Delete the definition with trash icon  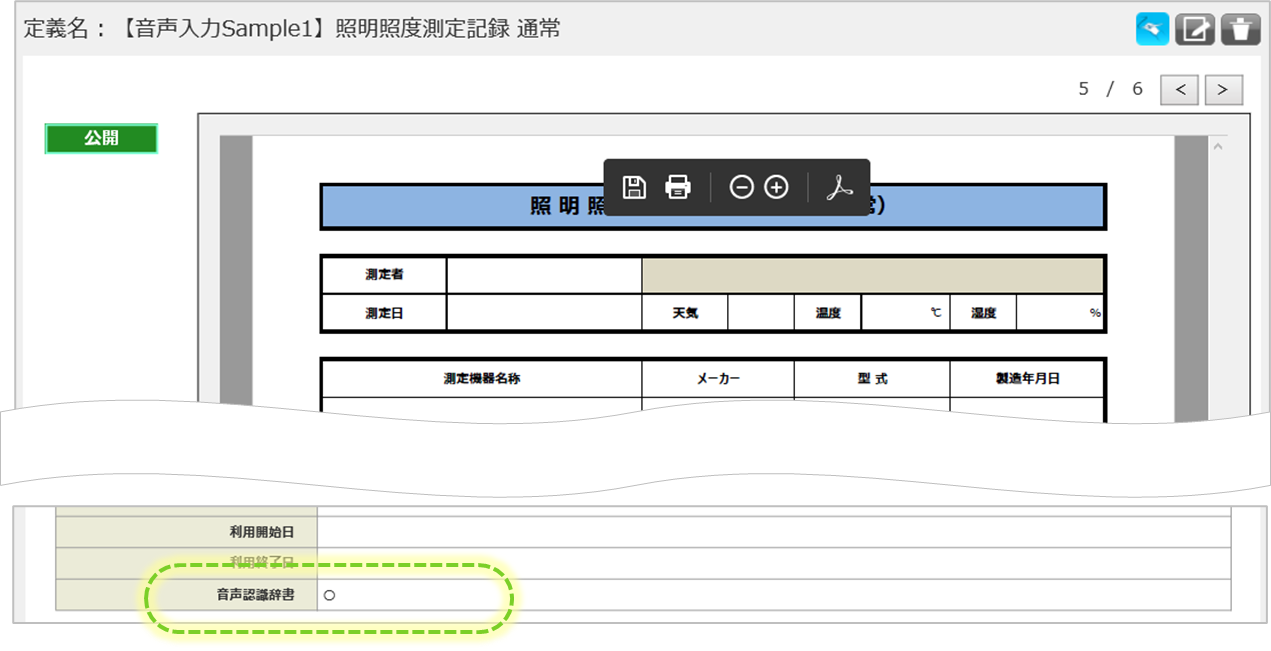point(1241,29)
